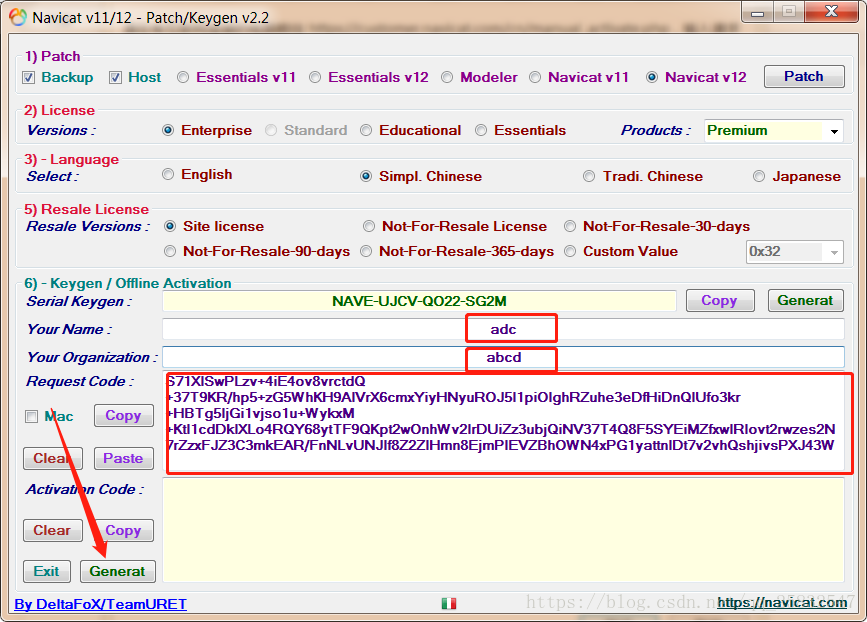Click the Patch button
Image resolution: width=867 pixels, height=622 pixels.
(804, 76)
